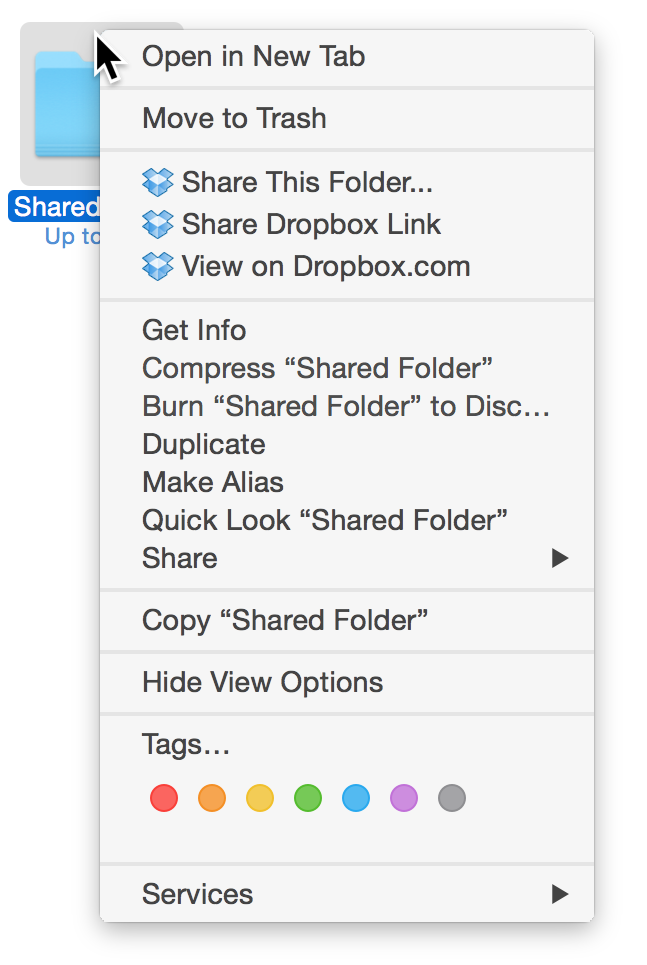Apply the orange tag color
647x965 pixels.
pos(212,798)
